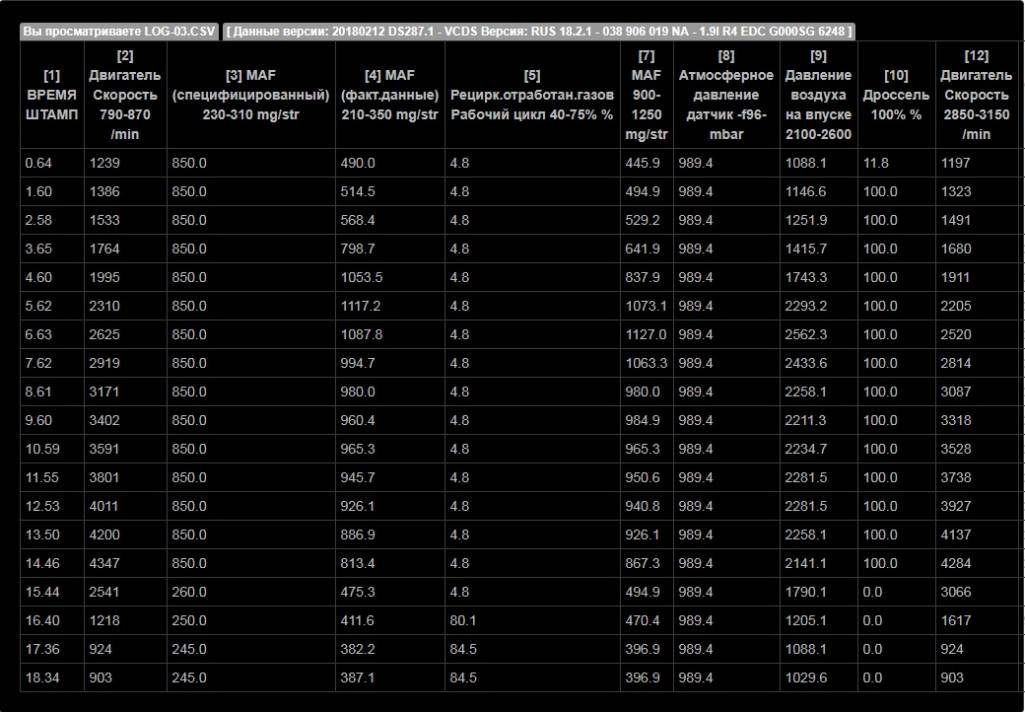The height and width of the screenshot is (712, 1025).
Task: Select the [3] MAF специфицированный column header
Action: click(x=251, y=95)
